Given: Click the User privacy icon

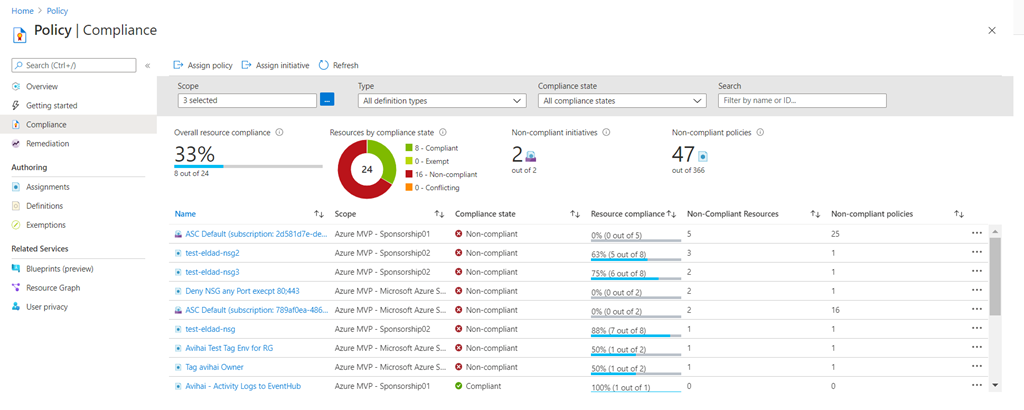Looking at the screenshot, I should pyautogui.click(x=16, y=306).
